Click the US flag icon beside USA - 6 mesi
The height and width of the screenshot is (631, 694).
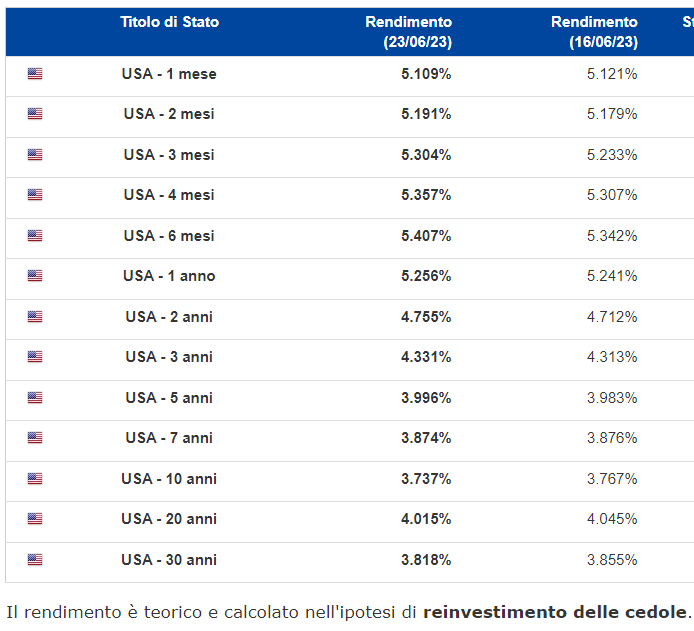pyautogui.click(x=35, y=236)
